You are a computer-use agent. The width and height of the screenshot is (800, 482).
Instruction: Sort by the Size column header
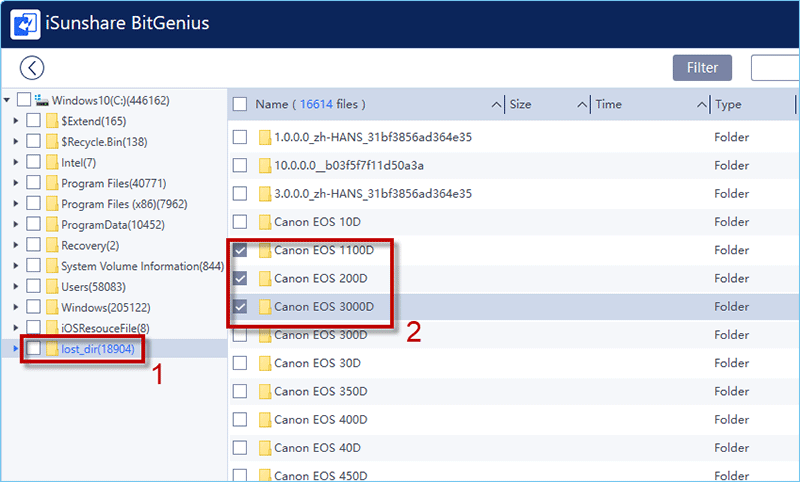tap(520, 104)
